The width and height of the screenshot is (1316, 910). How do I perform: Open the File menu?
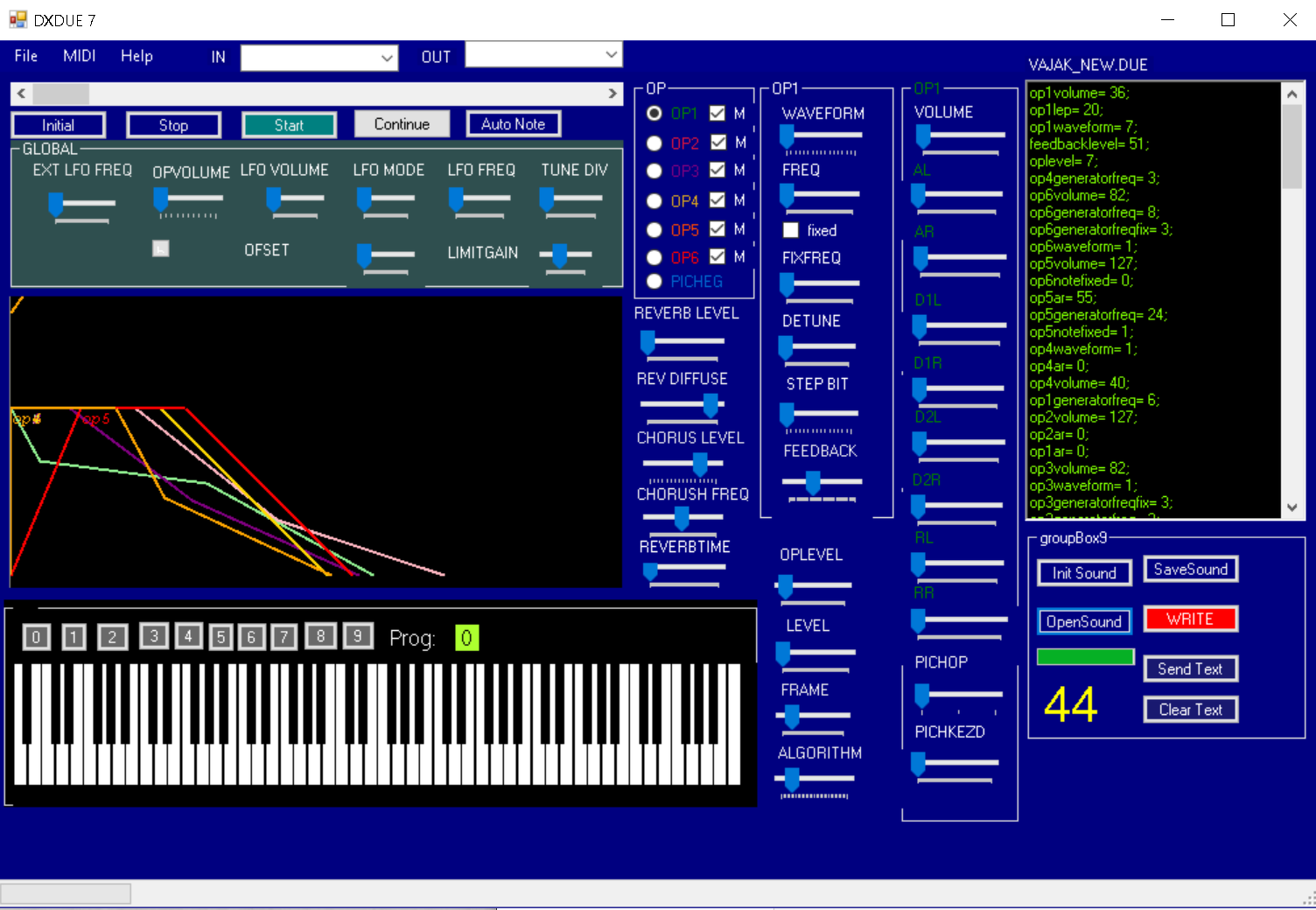point(26,56)
